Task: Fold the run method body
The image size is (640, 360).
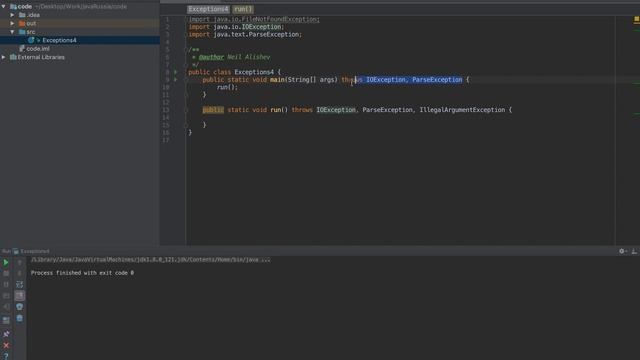Action: (x=186, y=110)
